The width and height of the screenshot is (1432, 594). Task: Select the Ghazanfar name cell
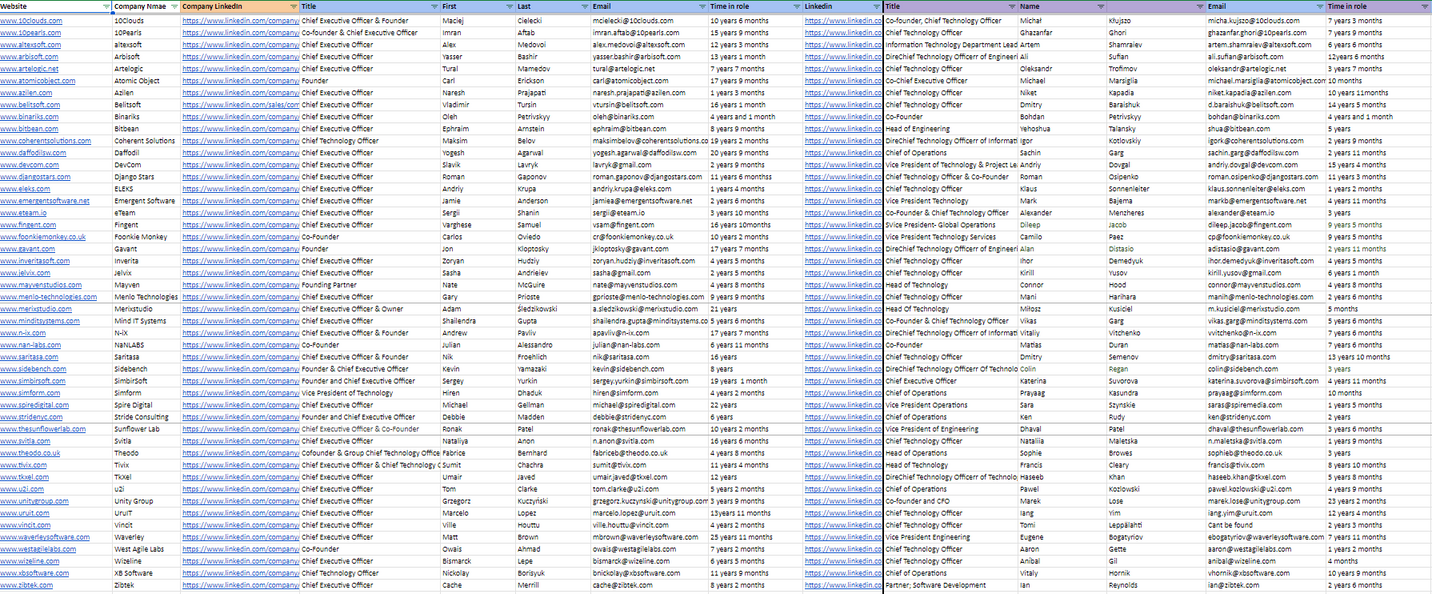(x=1061, y=33)
